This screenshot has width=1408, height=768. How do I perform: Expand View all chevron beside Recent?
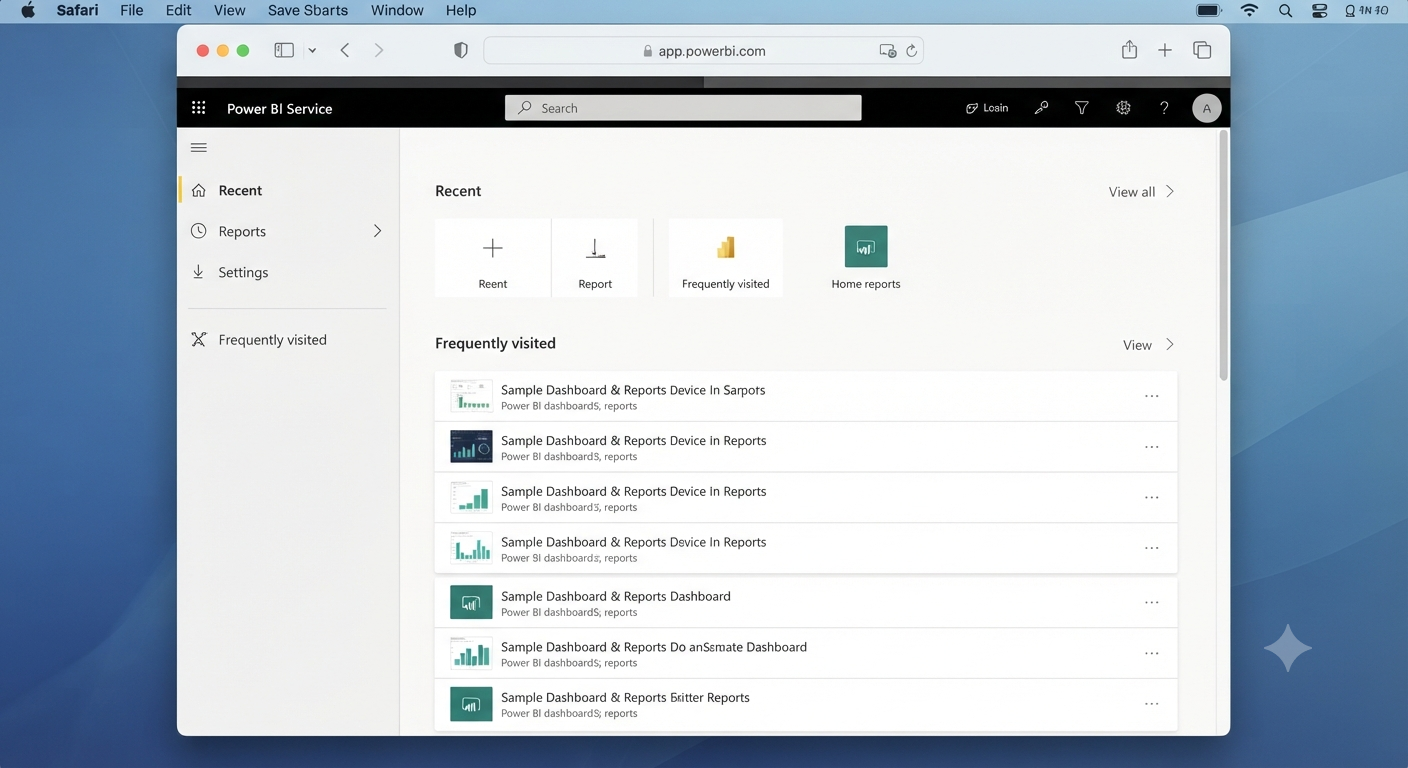click(x=1170, y=191)
